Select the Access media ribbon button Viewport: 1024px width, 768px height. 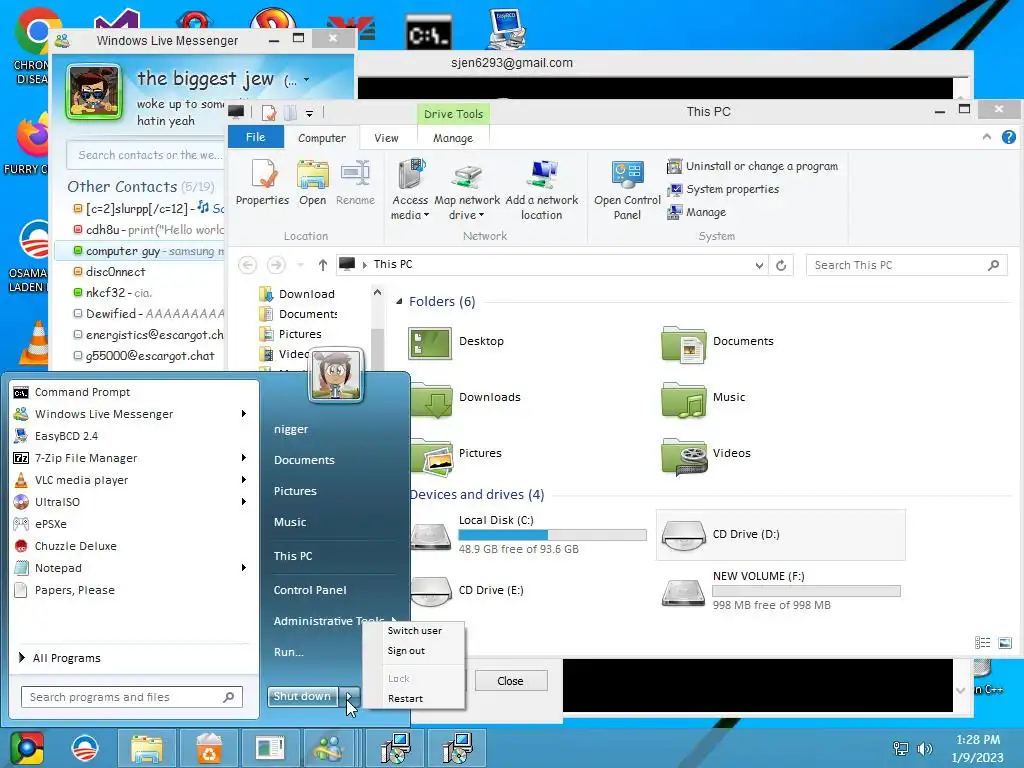(410, 189)
